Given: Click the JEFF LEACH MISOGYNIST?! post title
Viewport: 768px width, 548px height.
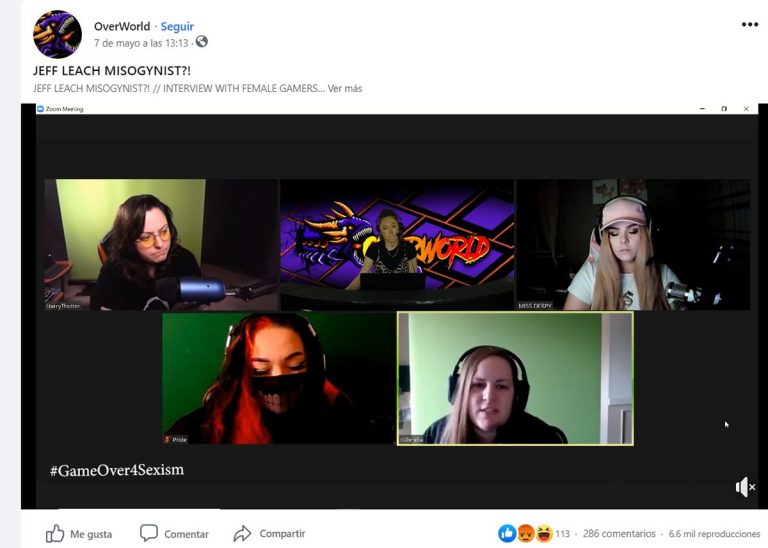Looking at the screenshot, I should (x=112, y=71).
